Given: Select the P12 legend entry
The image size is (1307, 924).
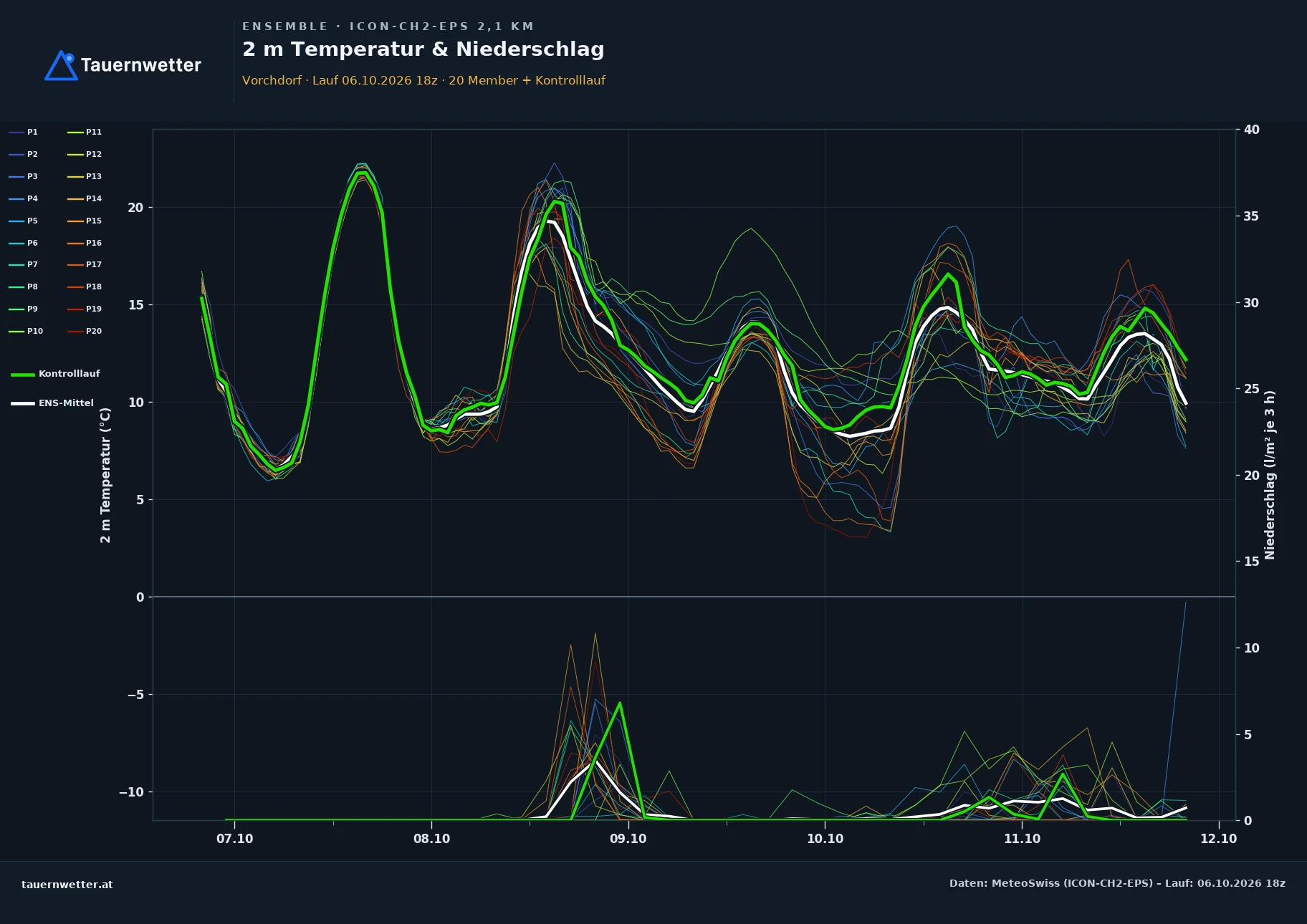Looking at the screenshot, I should click(x=85, y=155).
